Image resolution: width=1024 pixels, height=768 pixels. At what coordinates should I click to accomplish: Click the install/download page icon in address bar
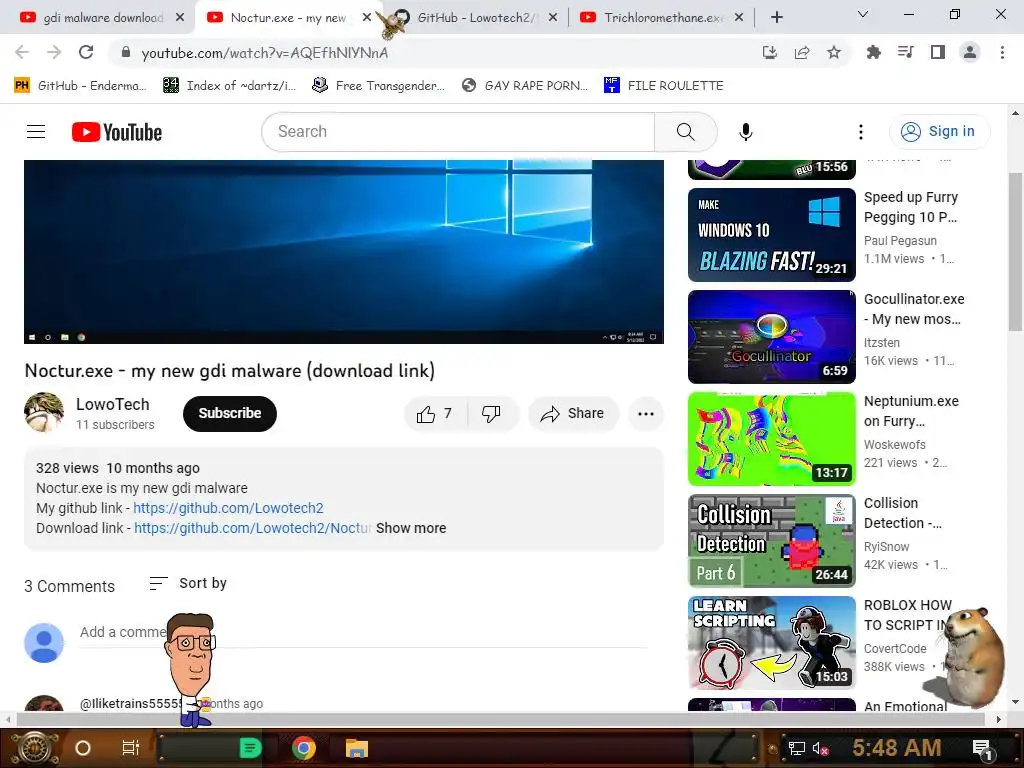pos(770,52)
